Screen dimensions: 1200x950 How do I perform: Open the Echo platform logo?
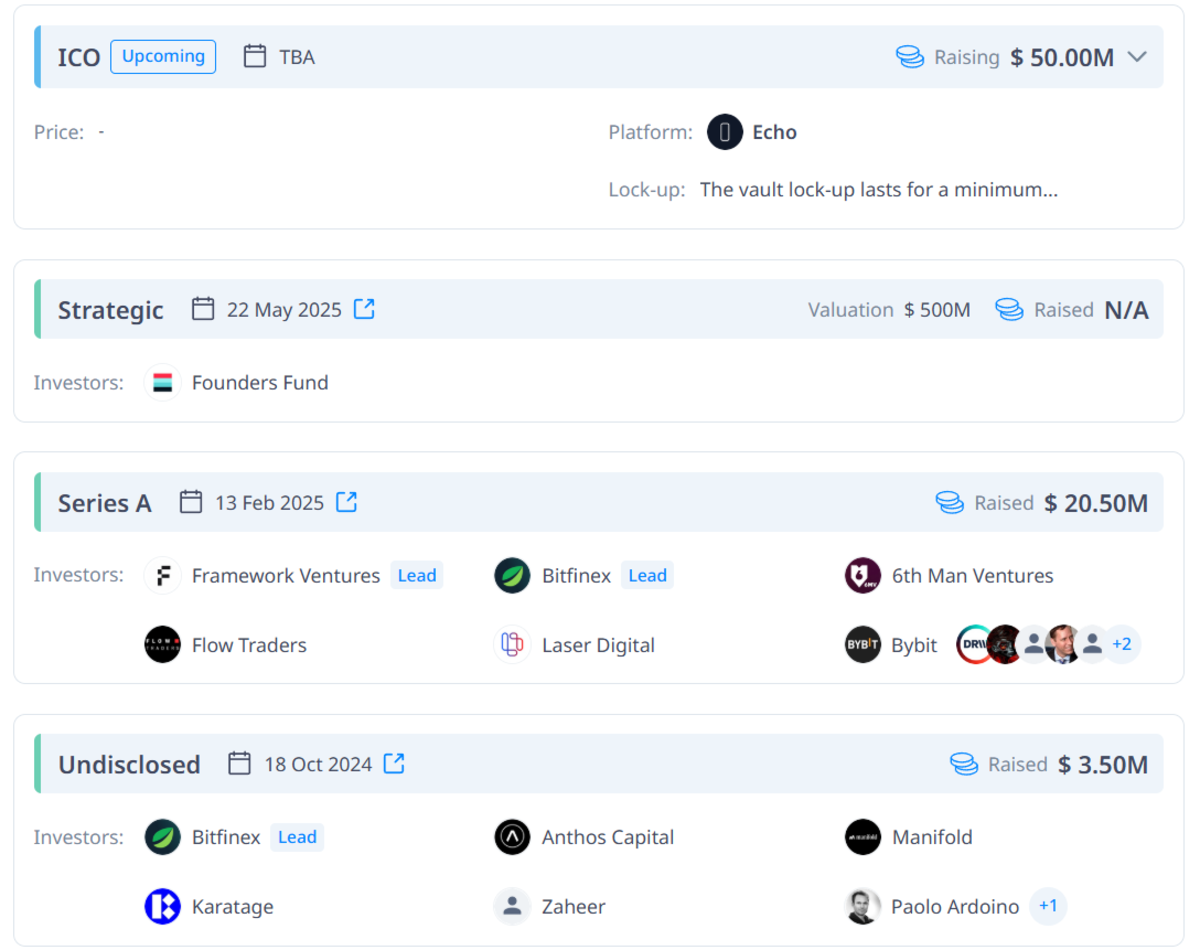(x=725, y=132)
